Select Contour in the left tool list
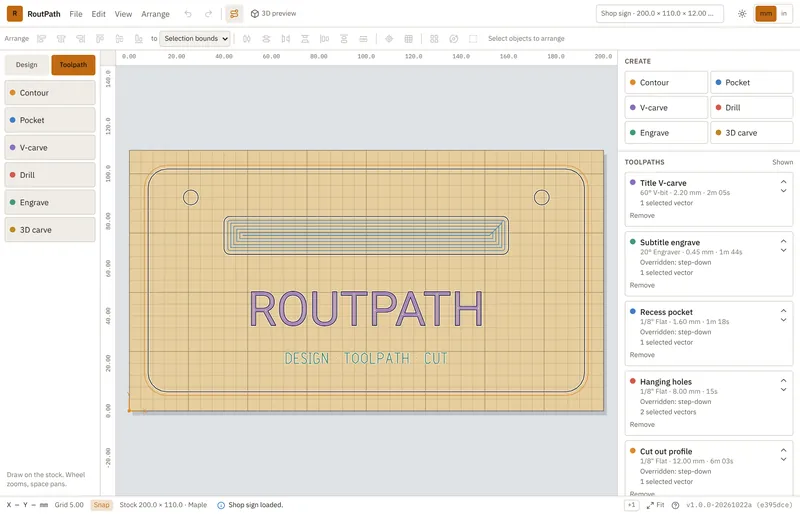800x514 pixels. coord(50,93)
